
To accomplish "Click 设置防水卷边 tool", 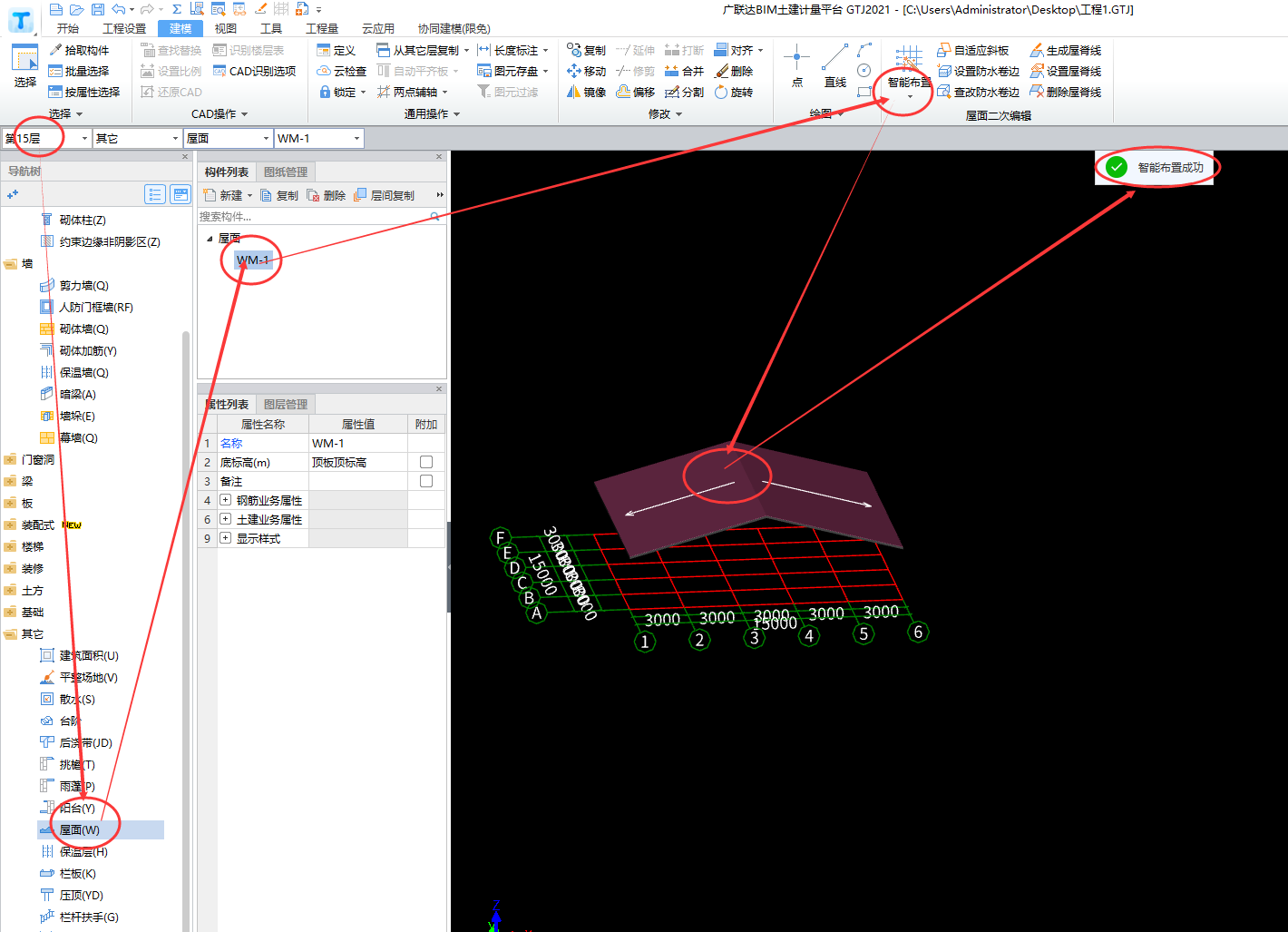I will pyautogui.click(x=979, y=71).
